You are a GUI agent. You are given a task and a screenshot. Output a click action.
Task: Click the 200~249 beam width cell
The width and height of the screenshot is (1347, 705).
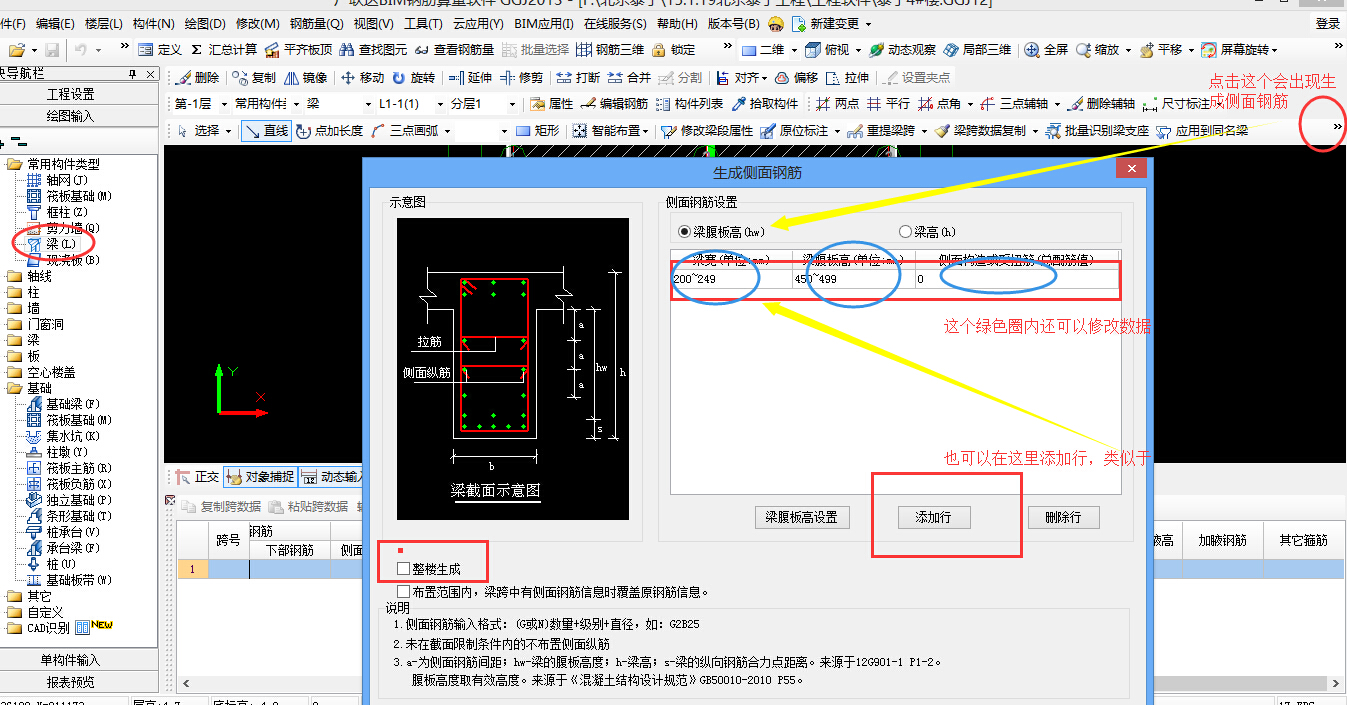click(x=731, y=279)
